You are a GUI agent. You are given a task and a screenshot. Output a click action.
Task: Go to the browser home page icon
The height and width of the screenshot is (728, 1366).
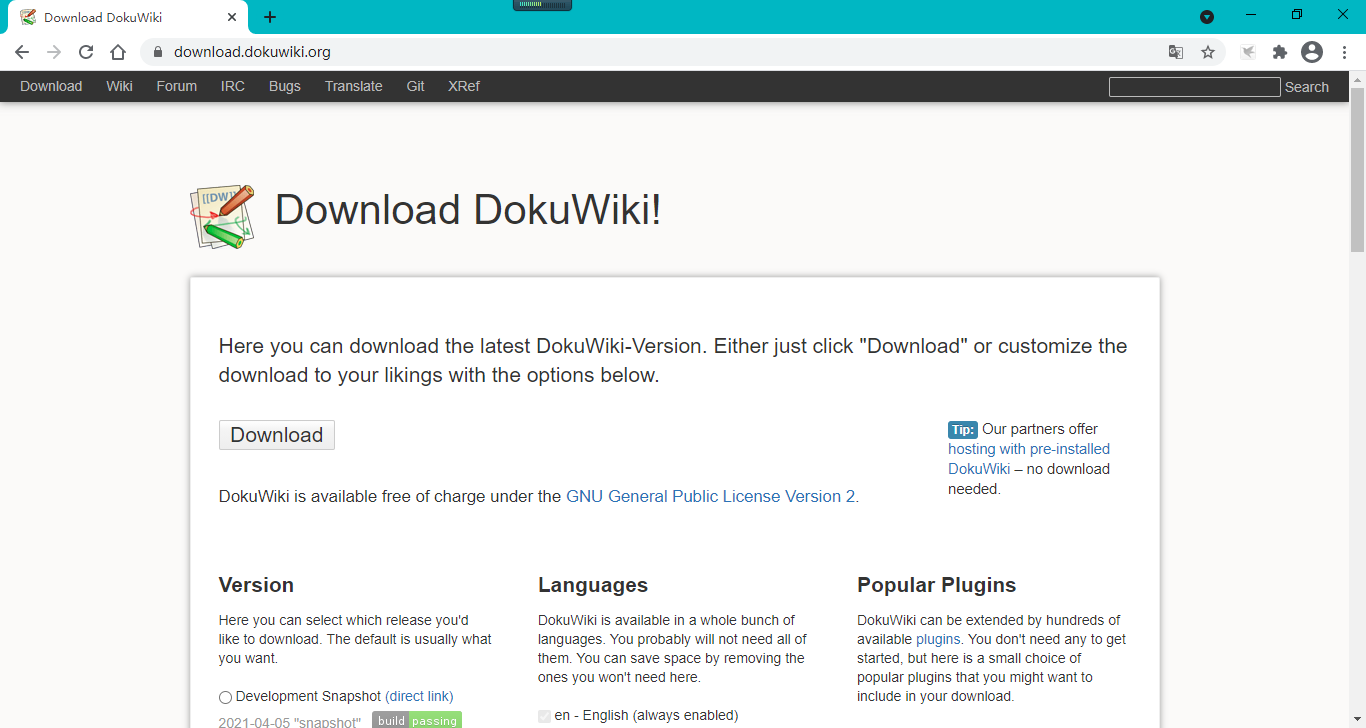(x=118, y=51)
